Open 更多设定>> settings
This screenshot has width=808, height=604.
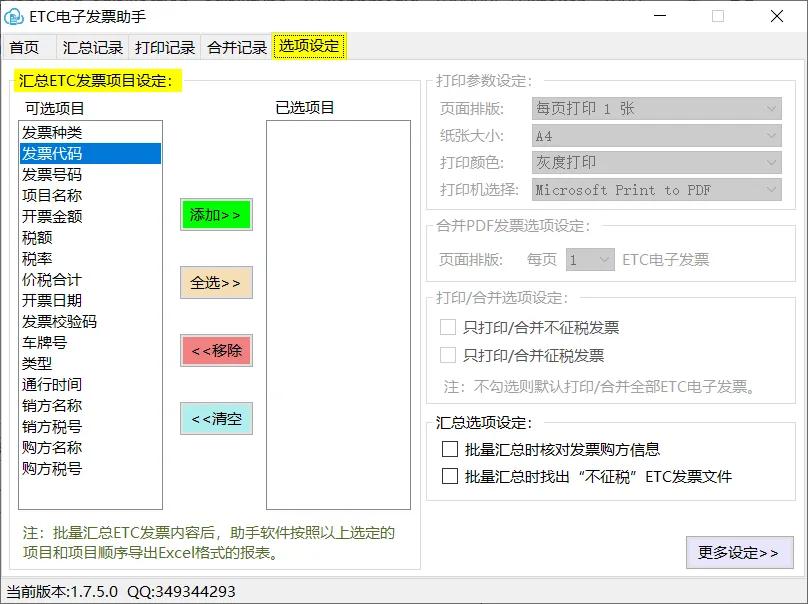(739, 552)
